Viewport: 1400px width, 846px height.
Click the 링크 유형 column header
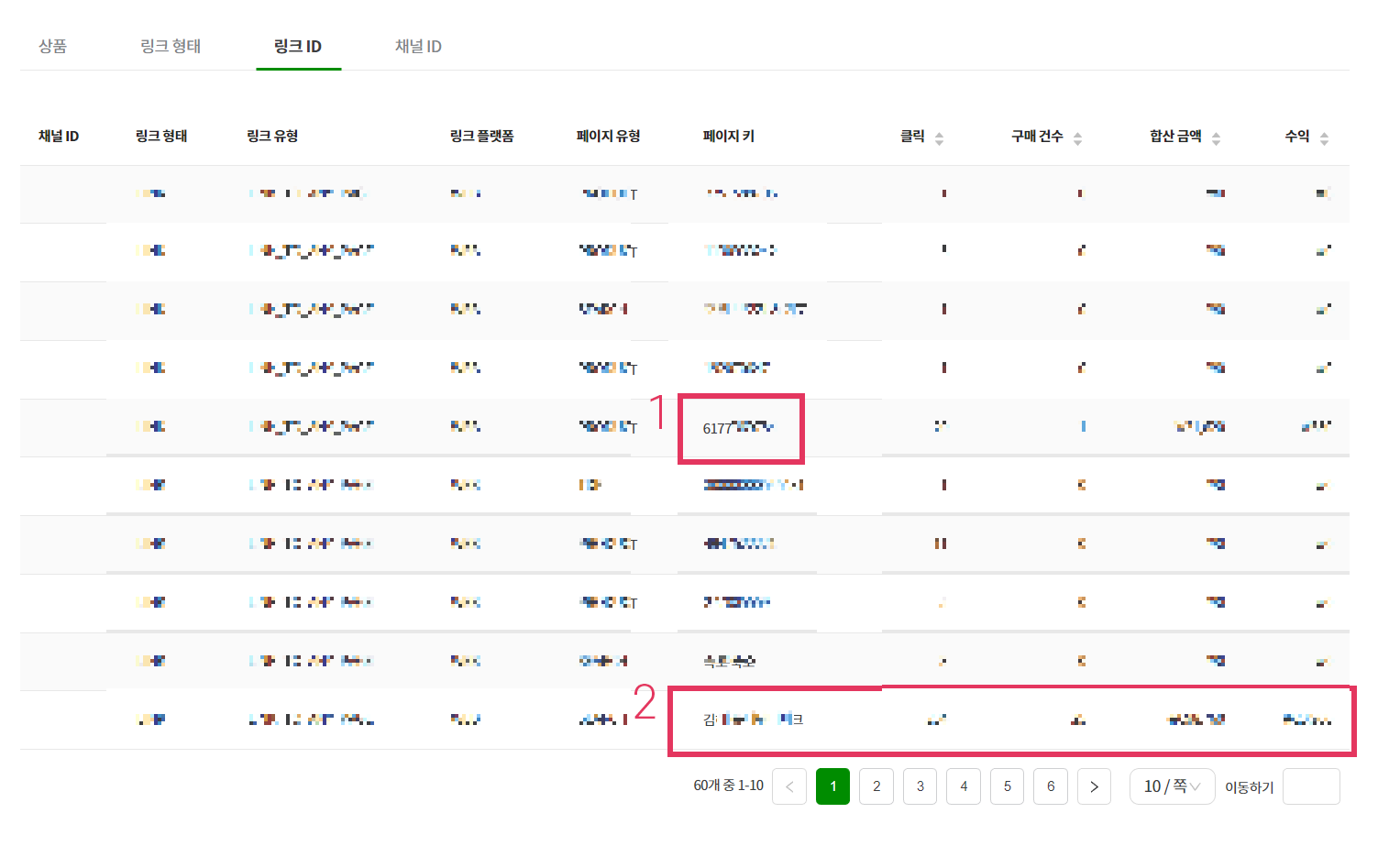tap(272, 136)
